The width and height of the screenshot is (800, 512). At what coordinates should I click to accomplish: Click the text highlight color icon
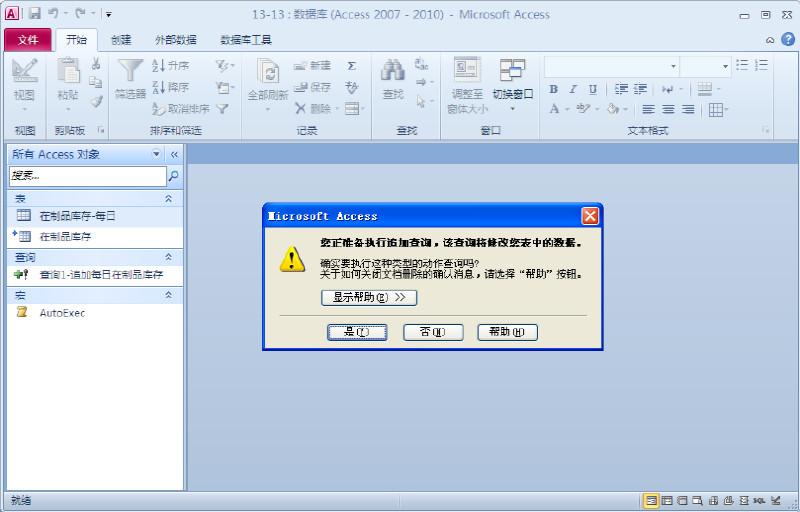tap(583, 109)
